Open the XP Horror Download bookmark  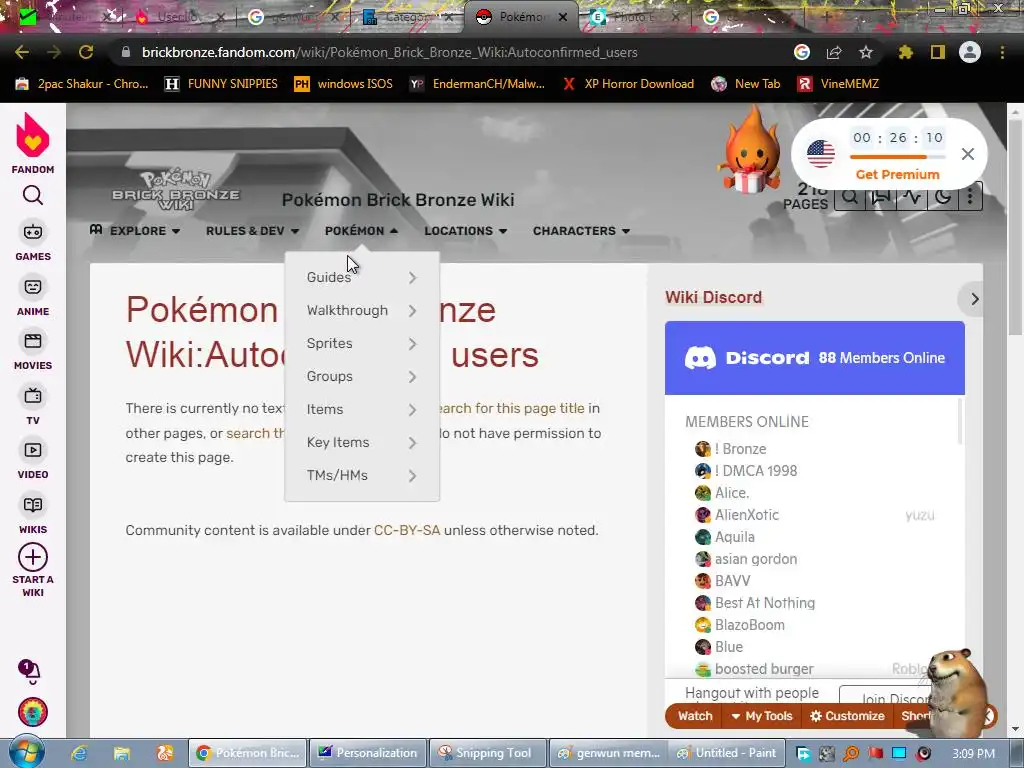pos(628,84)
